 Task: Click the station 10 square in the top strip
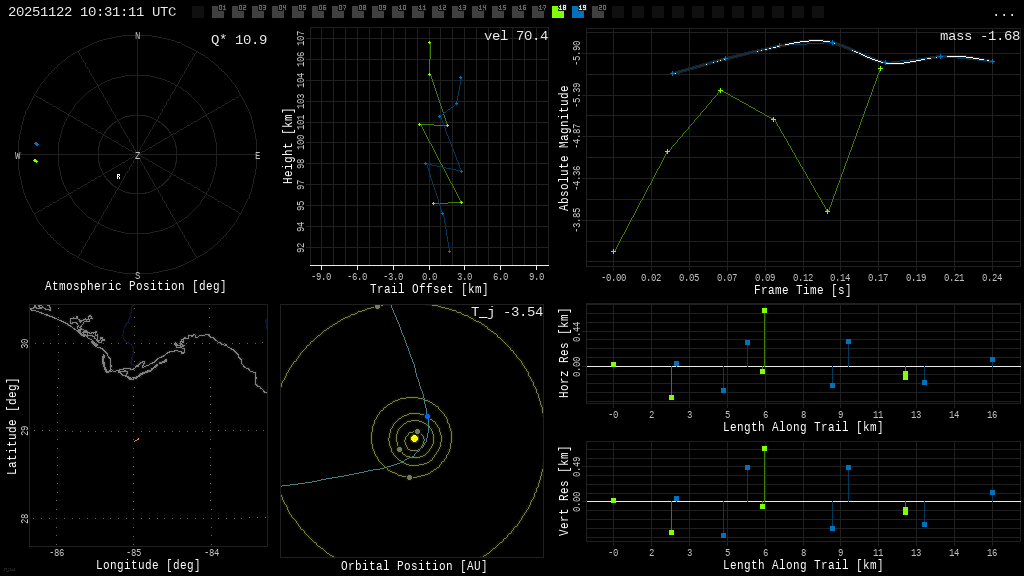pyautogui.click(x=398, y=12)
